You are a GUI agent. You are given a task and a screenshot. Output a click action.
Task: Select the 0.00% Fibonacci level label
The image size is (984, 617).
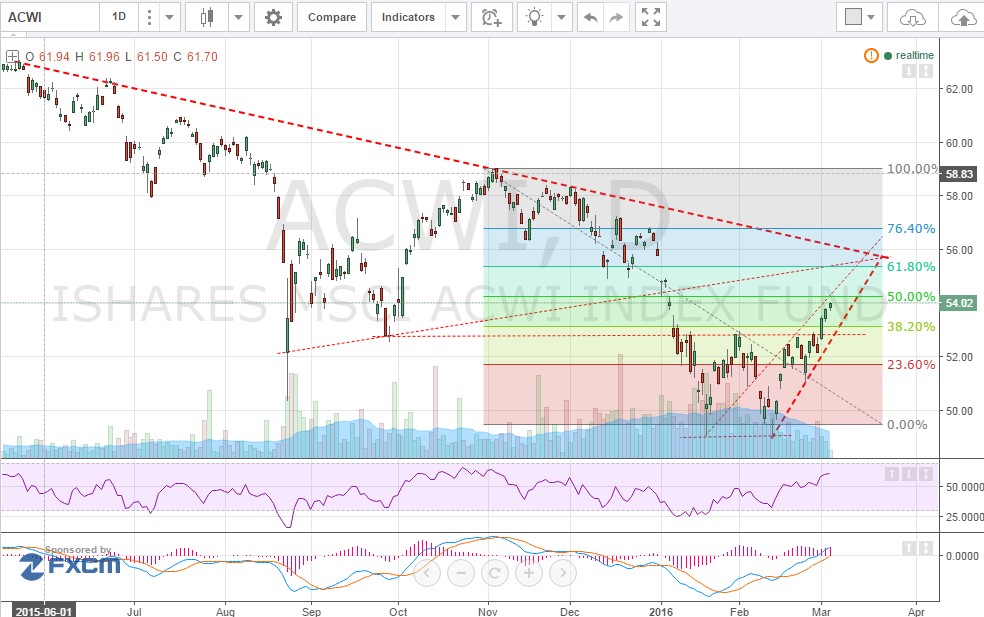coord(907,424)
